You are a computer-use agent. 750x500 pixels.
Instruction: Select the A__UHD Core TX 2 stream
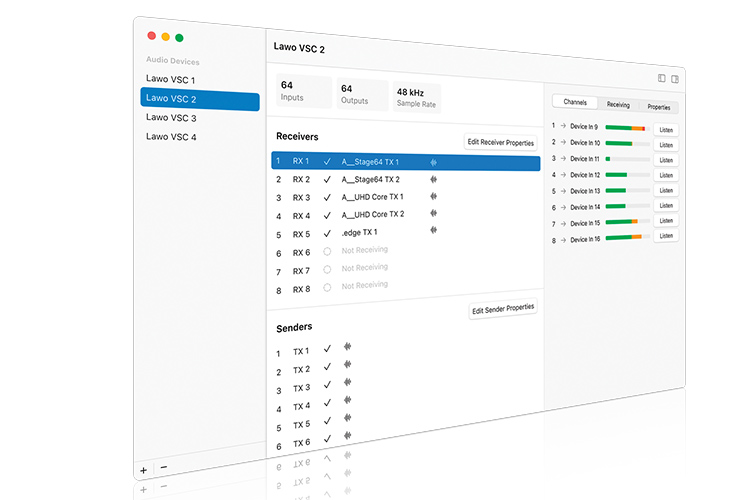pos(373,214)
